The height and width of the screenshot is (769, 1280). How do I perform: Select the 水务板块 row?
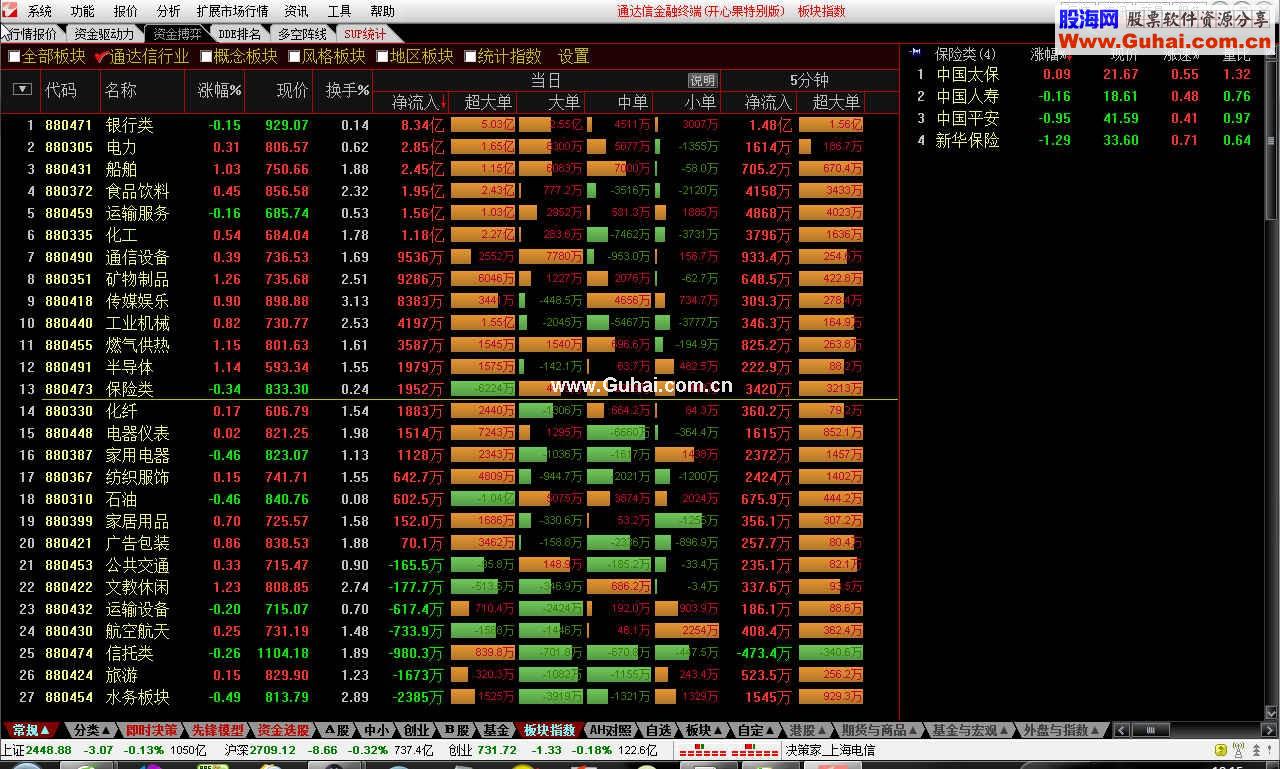(x=449, y=697)
